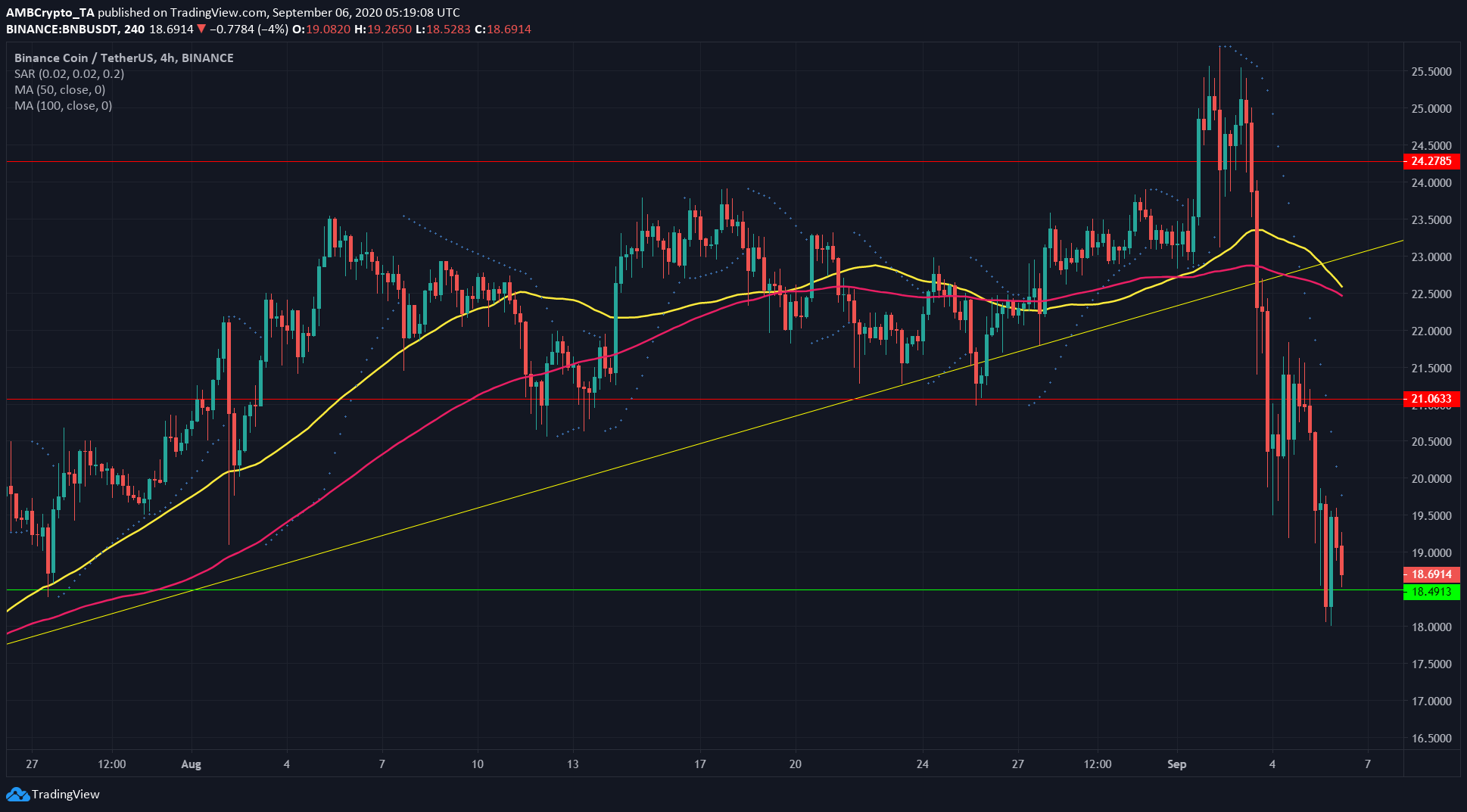The height and width of the screenshot is (812, 1467).
Task: Click the 19.5000 price axis label
Action: tap(1431, 516)
